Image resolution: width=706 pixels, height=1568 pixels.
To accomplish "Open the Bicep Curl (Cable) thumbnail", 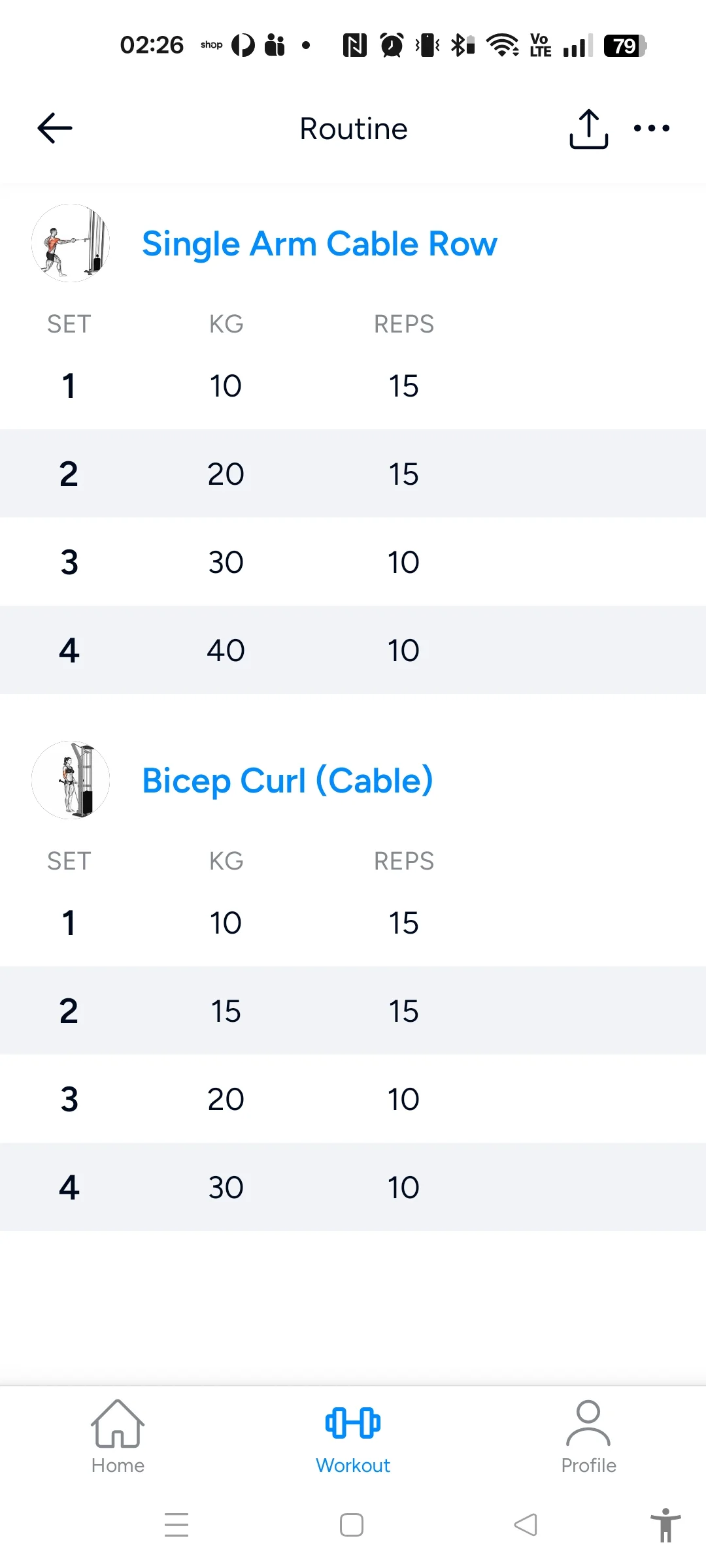I will [71, 780].
